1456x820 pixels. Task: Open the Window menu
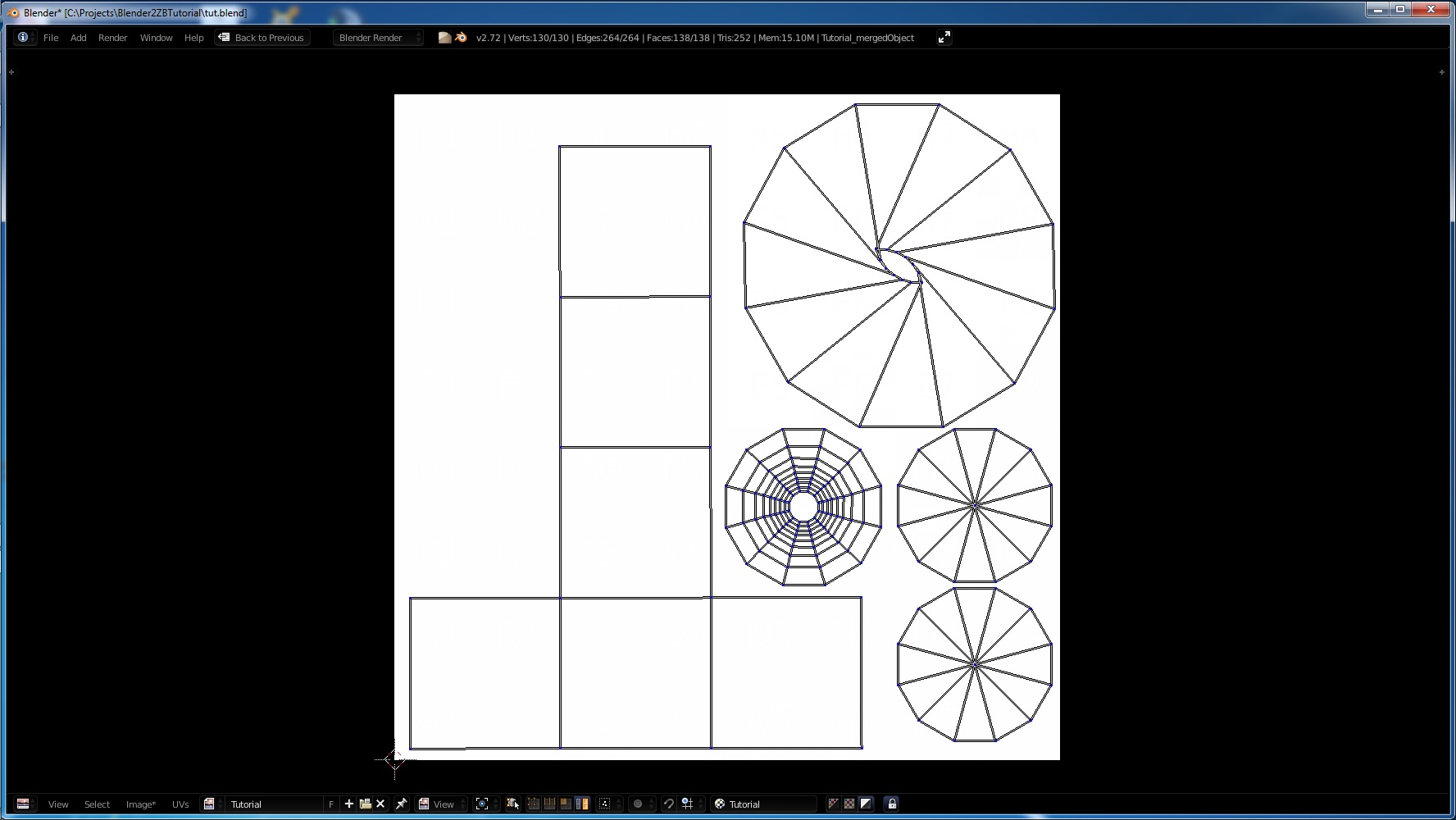156,38
